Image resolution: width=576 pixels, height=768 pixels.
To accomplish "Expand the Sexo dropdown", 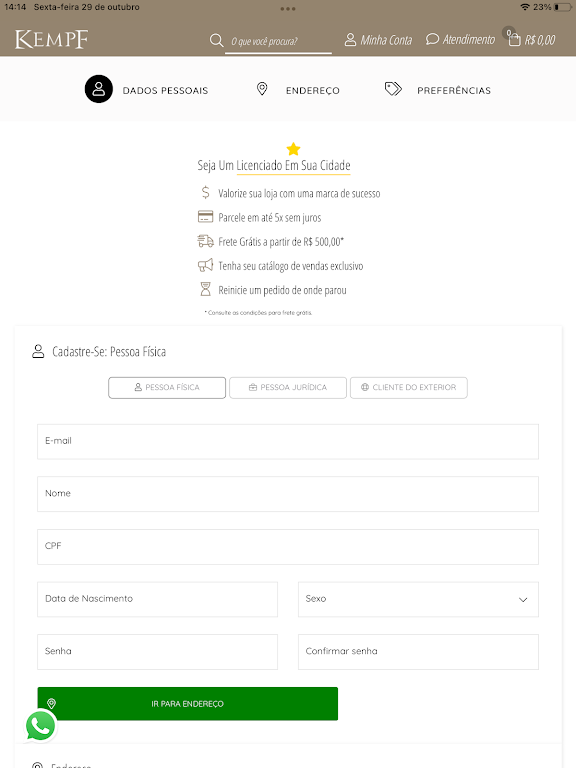I will (x=418, y=599).
